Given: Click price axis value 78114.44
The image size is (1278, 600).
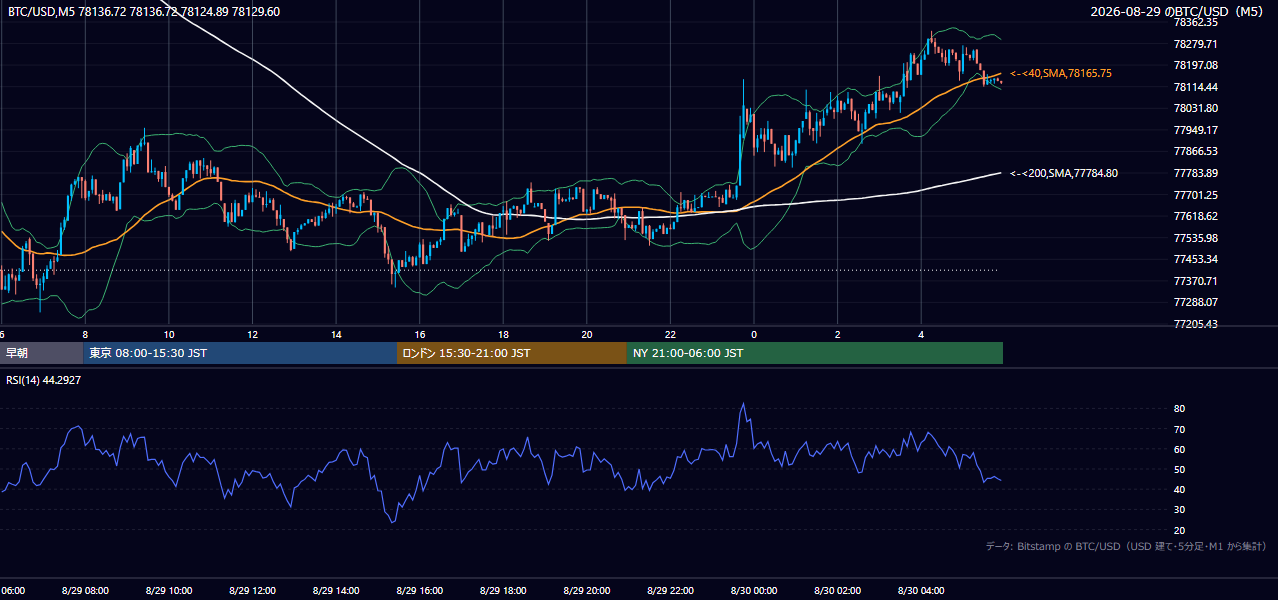Looking at the screenshot, I should coord(1195,87).
